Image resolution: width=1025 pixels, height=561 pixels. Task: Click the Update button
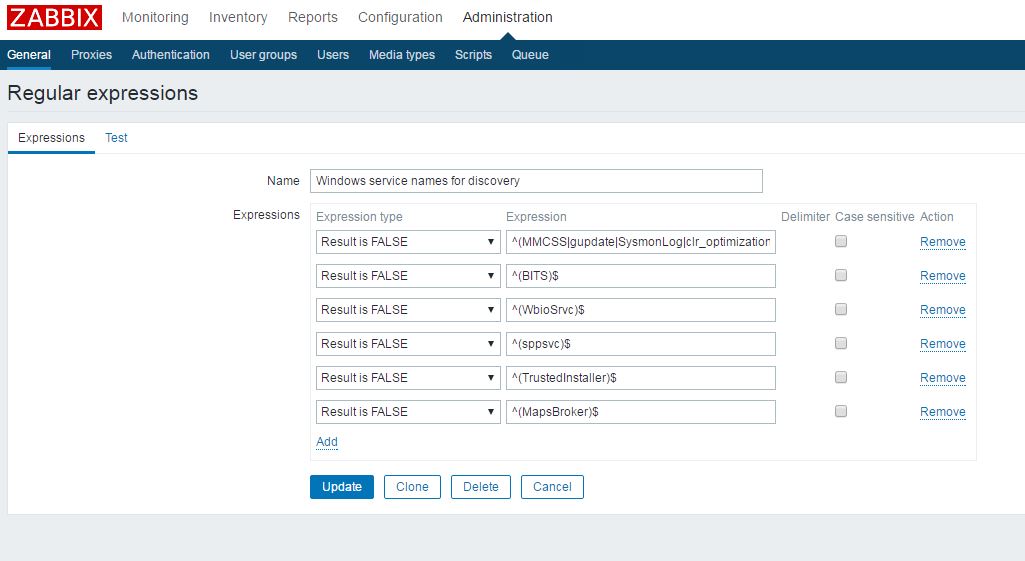pos(342,487)
